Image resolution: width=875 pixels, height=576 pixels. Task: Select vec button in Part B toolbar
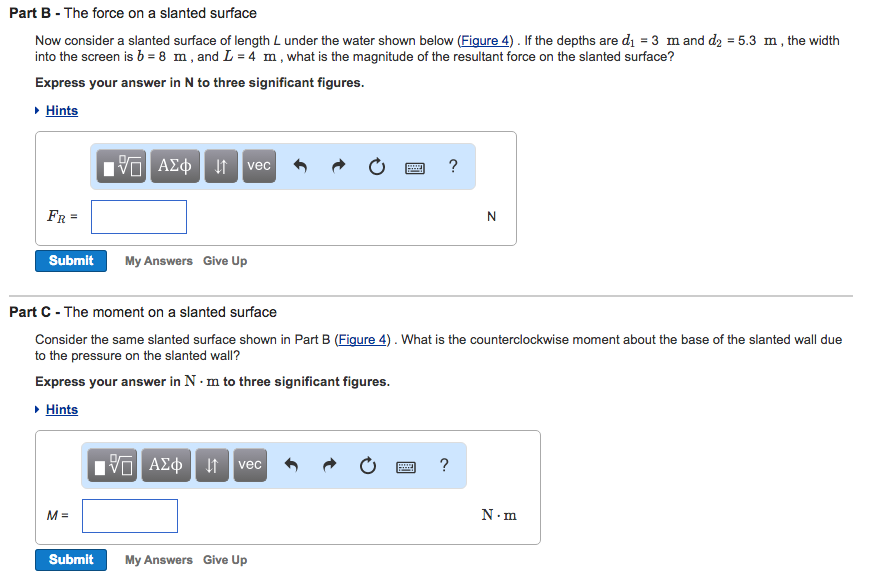(x=259, y=166)
